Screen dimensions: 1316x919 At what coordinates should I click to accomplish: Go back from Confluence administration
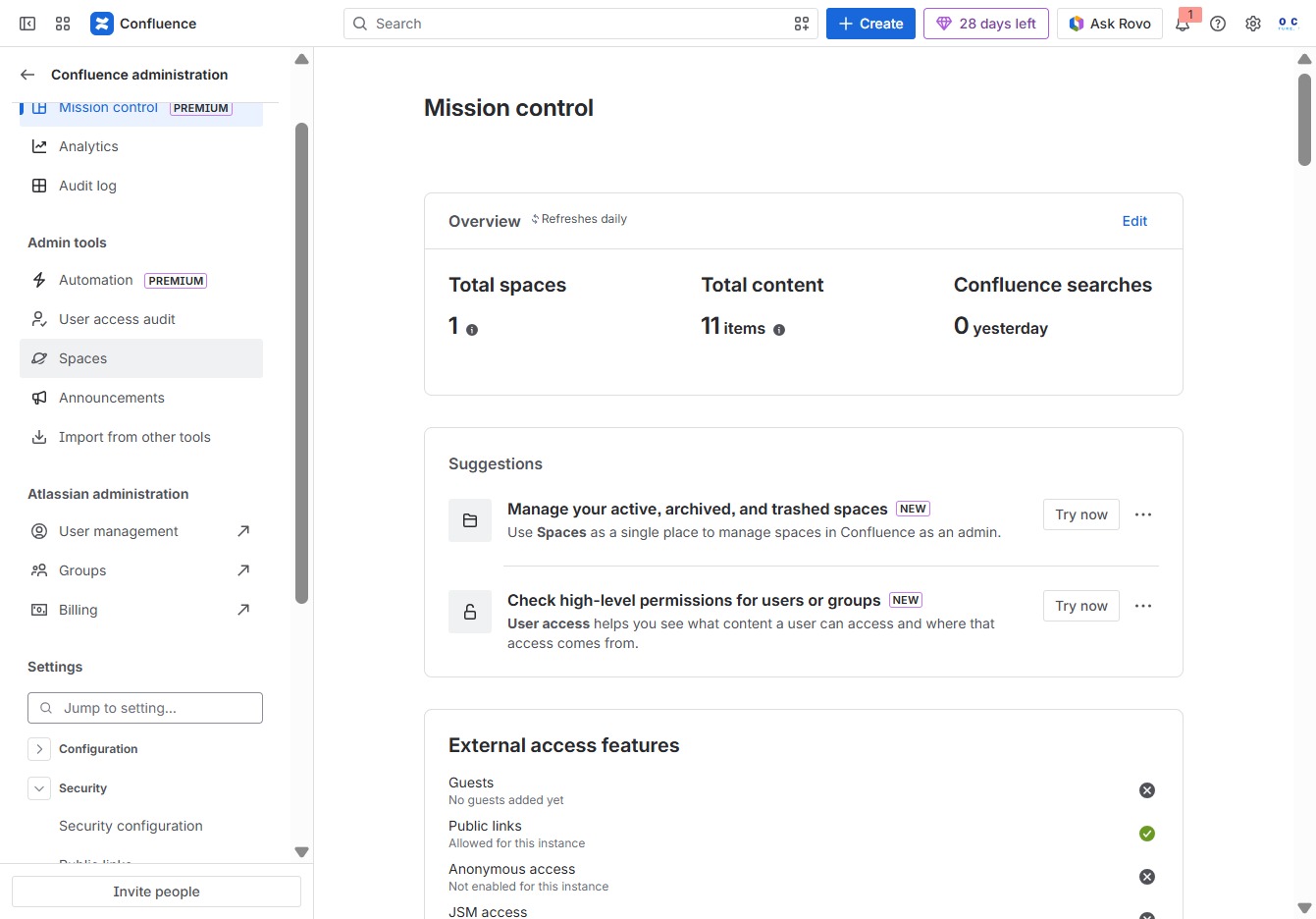[27, 75]
